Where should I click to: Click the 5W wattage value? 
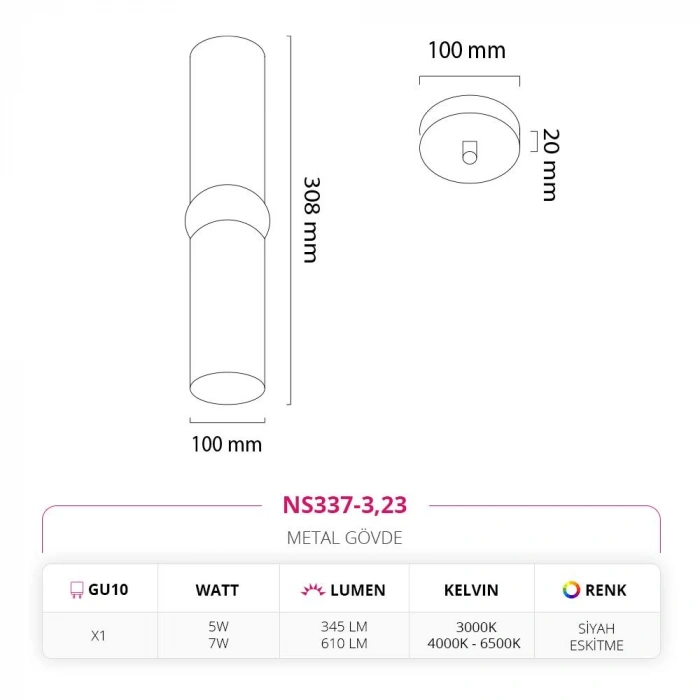pos(217,627)
